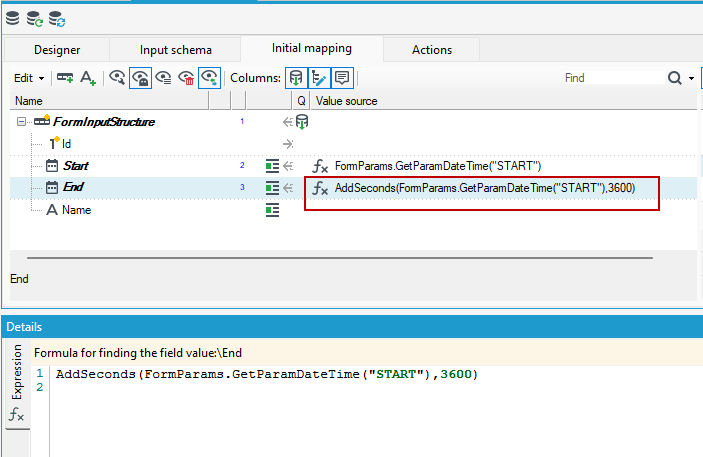Collapse the FormInputStructure node
This screenshot has width=703, height=457.
(21, 122)
